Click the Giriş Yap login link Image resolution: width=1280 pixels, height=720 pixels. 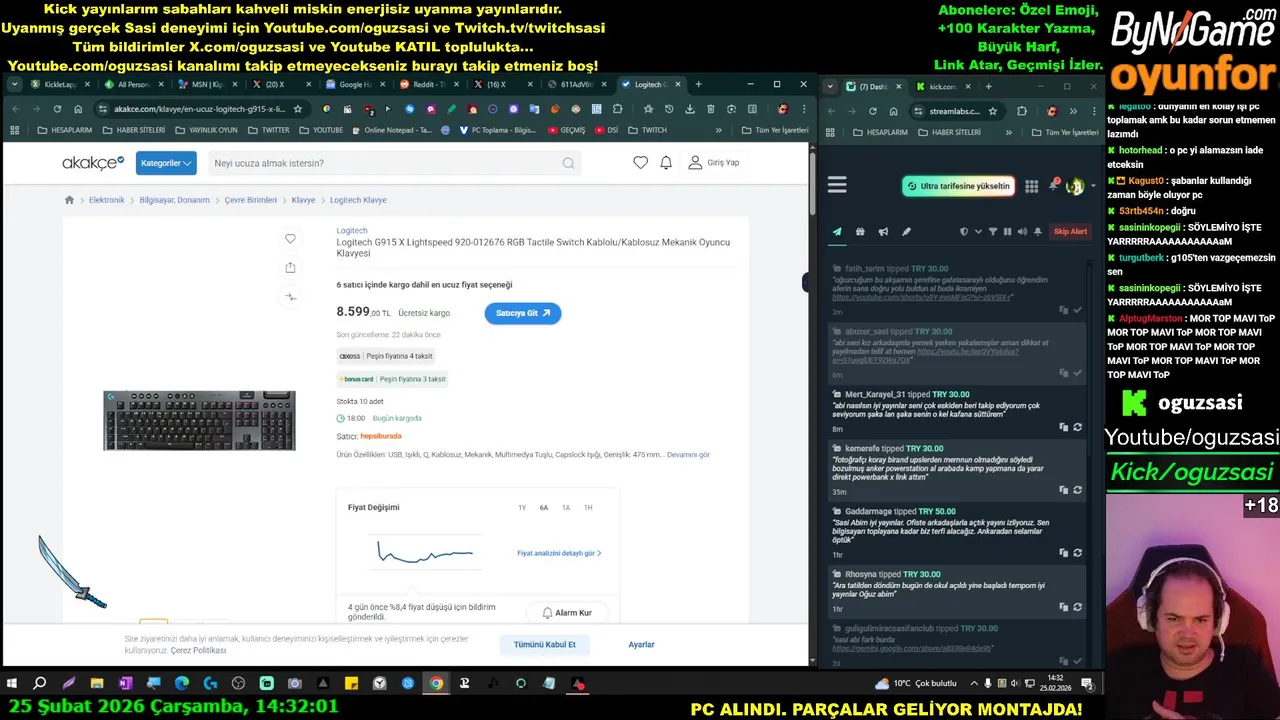click(x=714, y=163)
